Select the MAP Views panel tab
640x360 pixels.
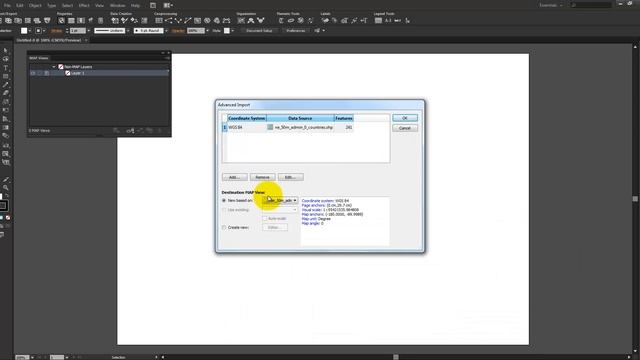(39, 58)
